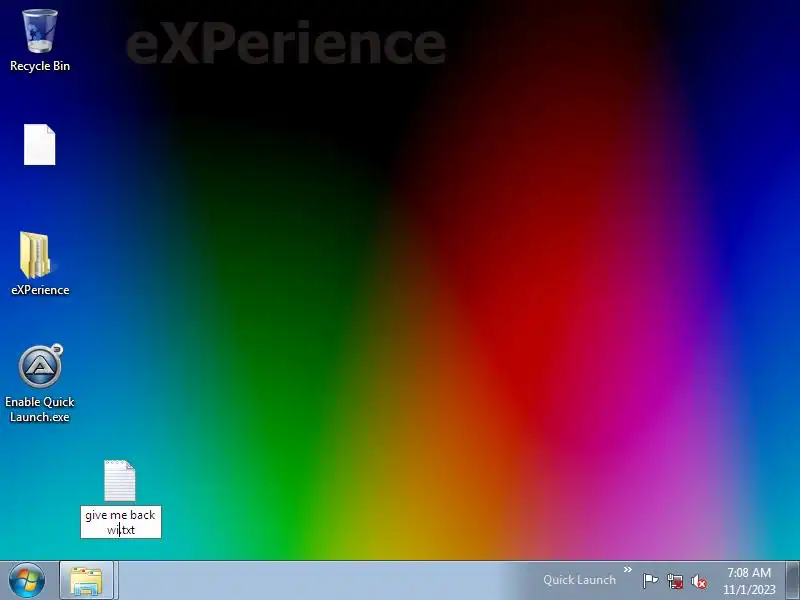Open Windows Explorer from the taskbar
The width and height of the screenshot is (800, 600).
[86, 581]
